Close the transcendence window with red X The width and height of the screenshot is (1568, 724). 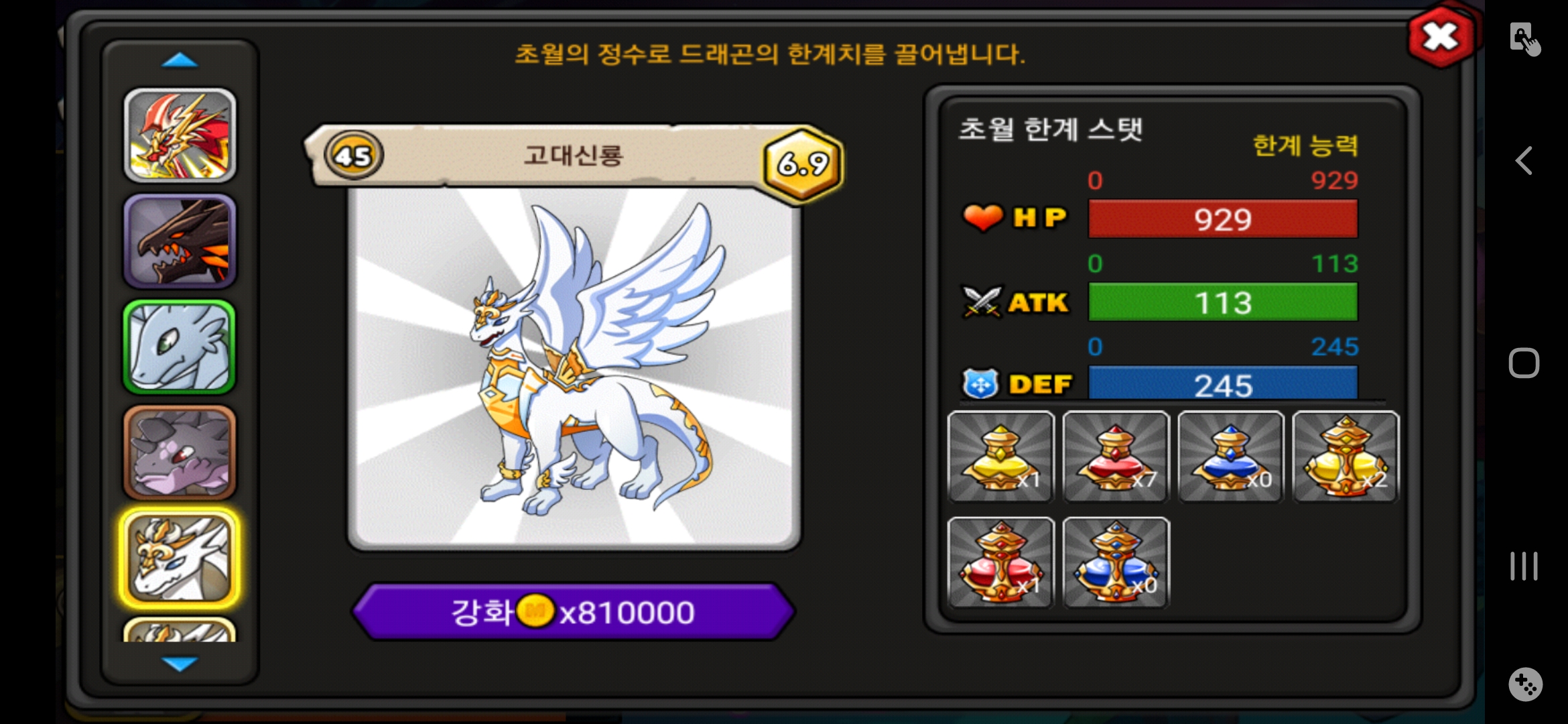1440,37
